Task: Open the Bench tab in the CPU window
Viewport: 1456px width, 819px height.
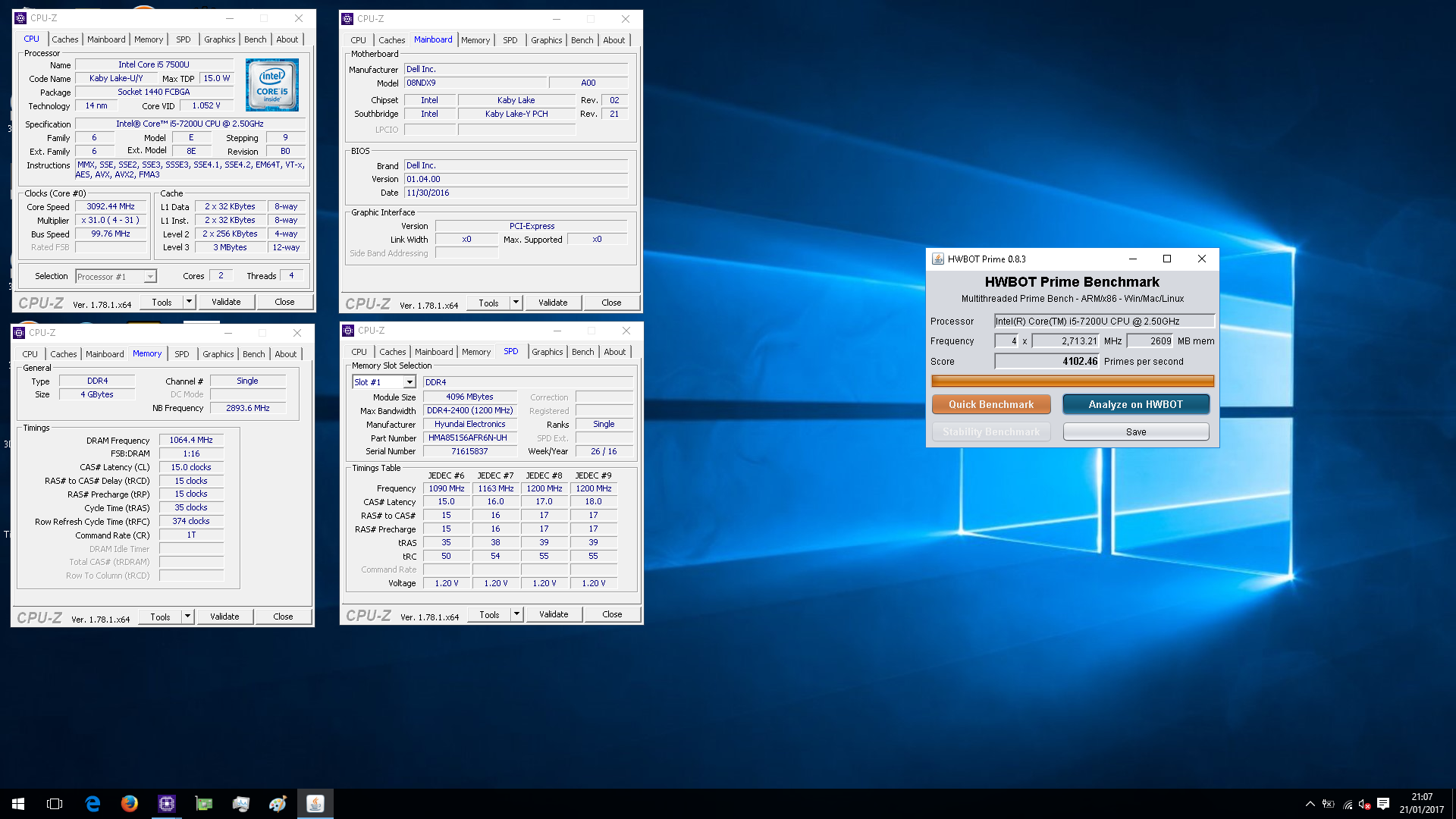Action: pos(256,39)
